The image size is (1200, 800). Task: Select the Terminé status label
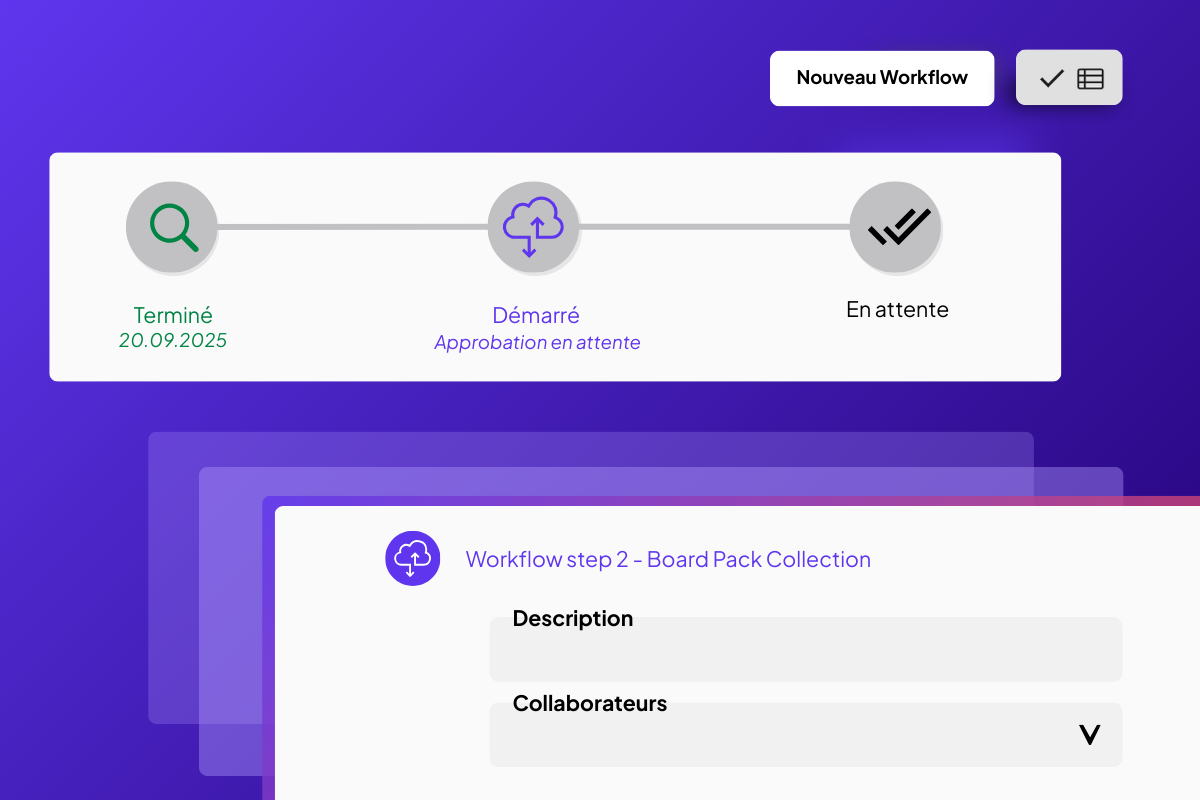point(173,315)
